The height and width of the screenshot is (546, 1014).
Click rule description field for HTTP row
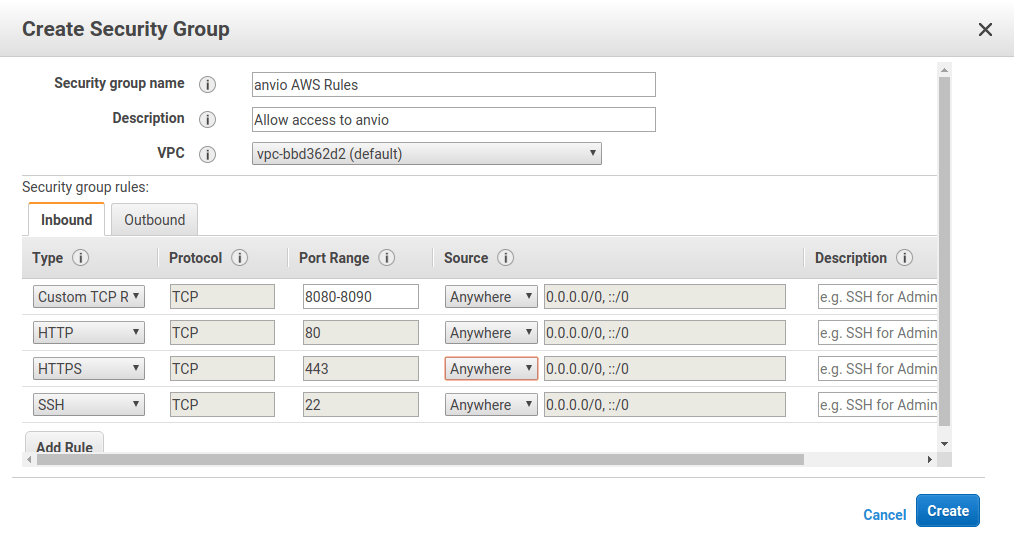(x=877, y=333)
